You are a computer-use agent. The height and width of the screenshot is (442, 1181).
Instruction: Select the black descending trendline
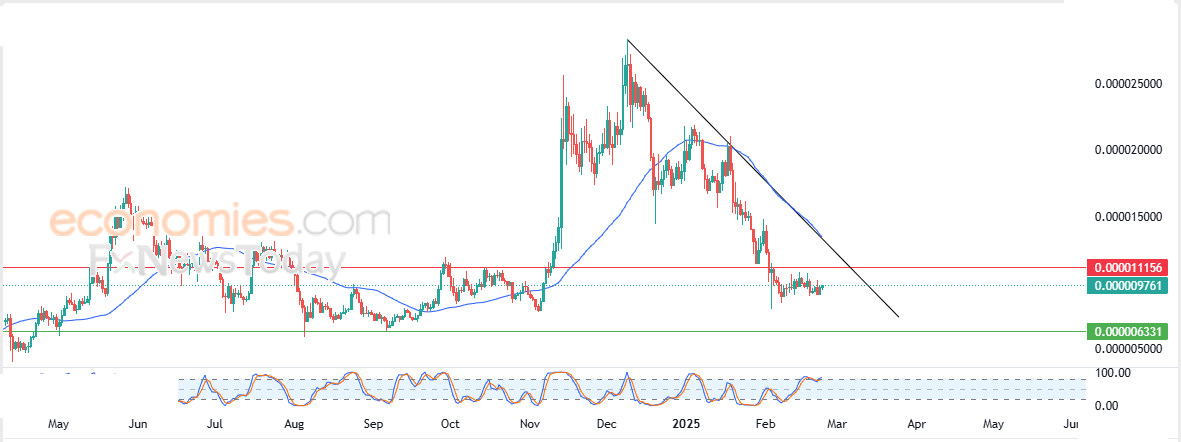[x=761, y=178]
